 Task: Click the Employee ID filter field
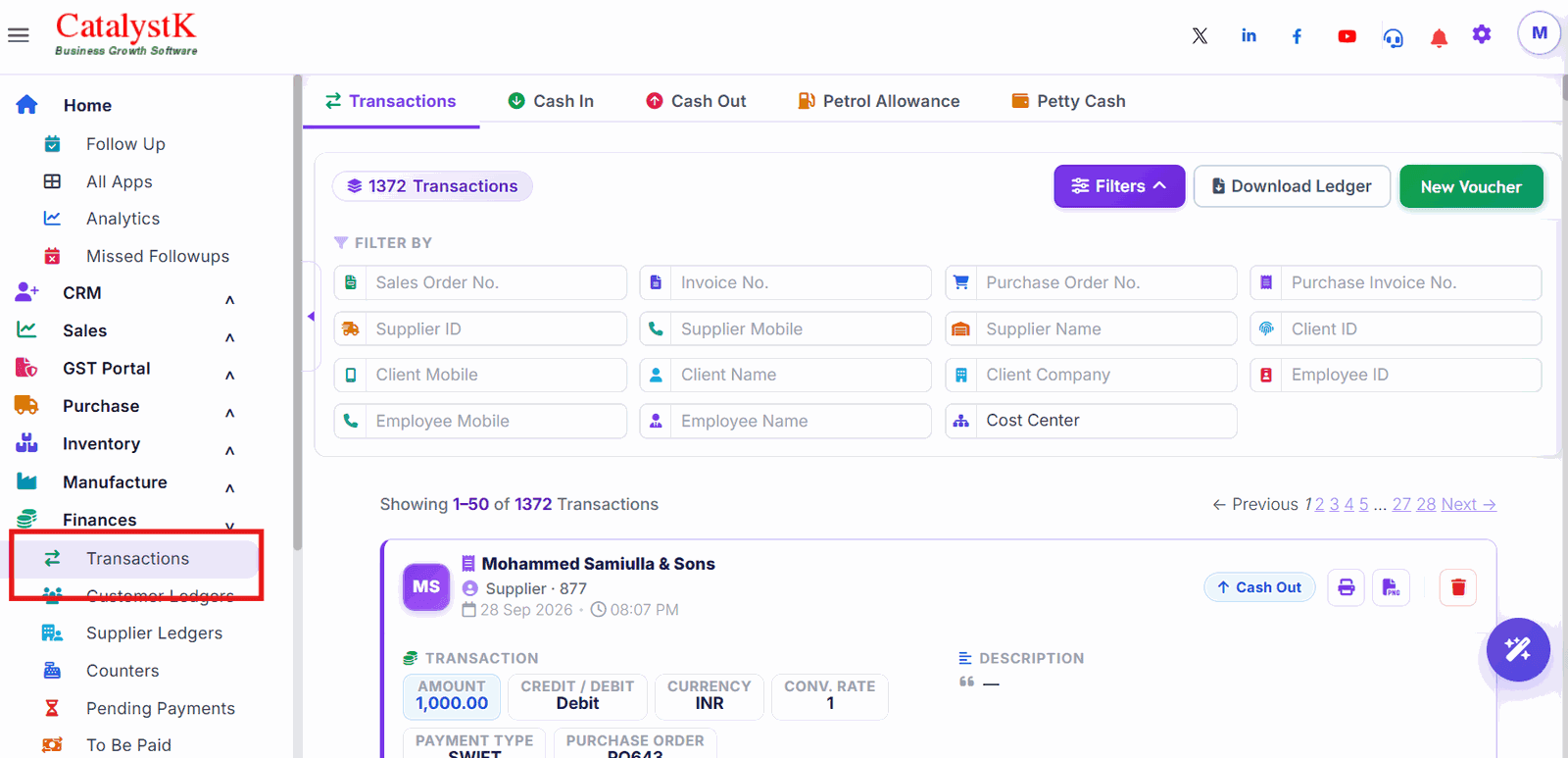pyautogui.click(x=1396, y=375)
